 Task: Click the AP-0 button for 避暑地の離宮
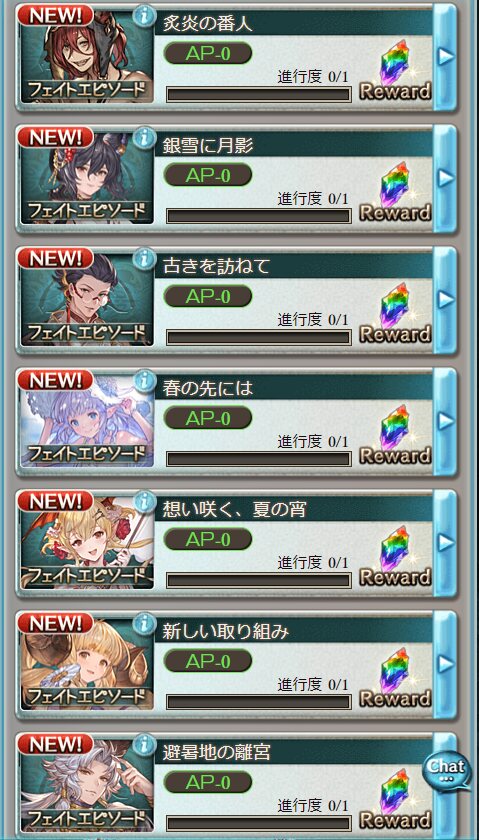pos(208,782)
